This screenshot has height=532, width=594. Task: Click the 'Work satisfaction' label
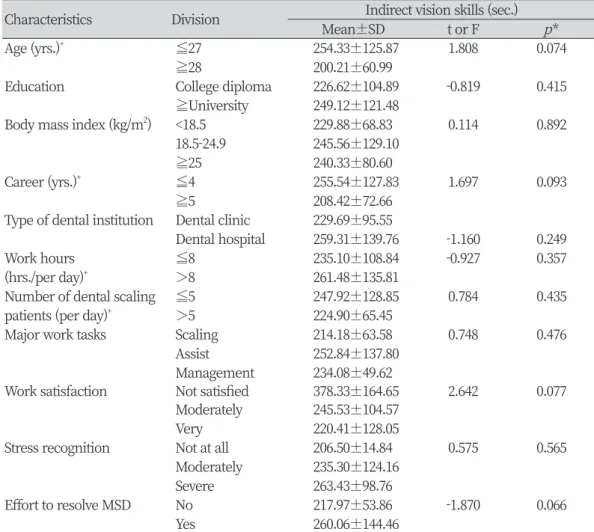[56, 391]
